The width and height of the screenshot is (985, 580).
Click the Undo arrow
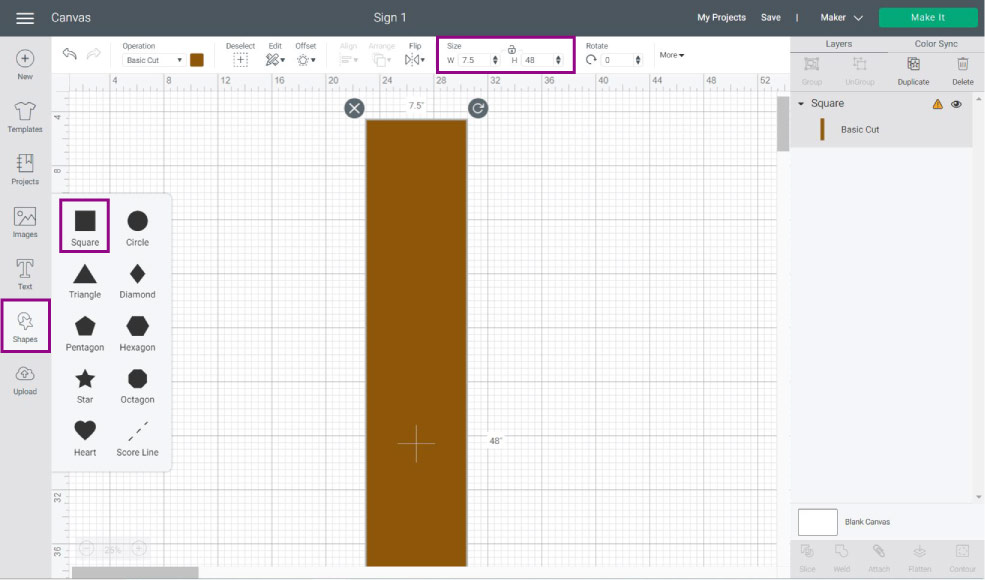coord(69,55)
